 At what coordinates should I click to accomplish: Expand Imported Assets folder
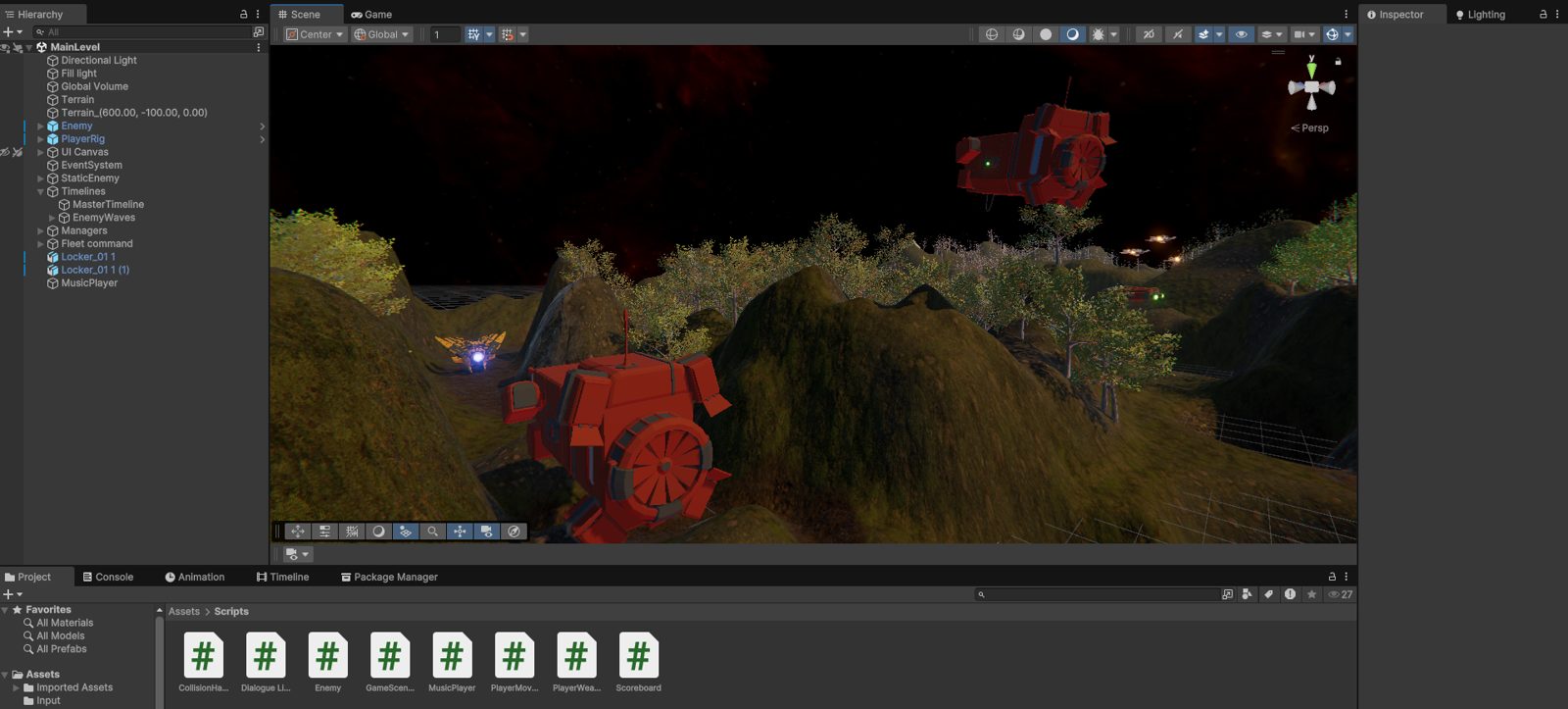[x=16, y=688]
